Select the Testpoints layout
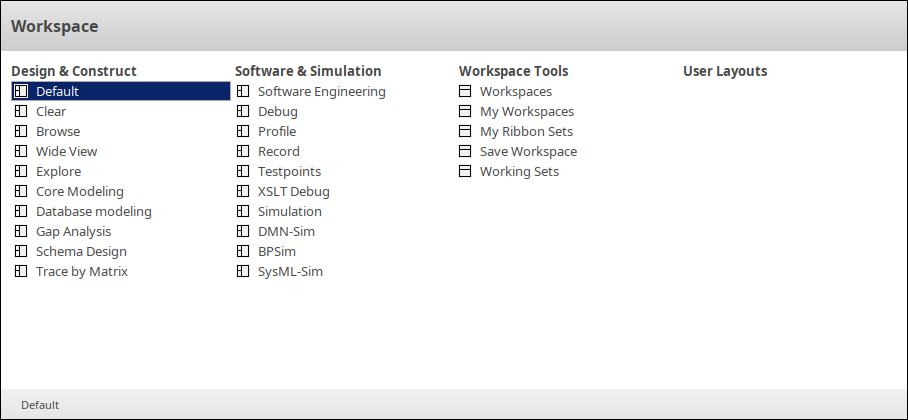This screenshot has width=908, height=420. (x=289, y=172)
